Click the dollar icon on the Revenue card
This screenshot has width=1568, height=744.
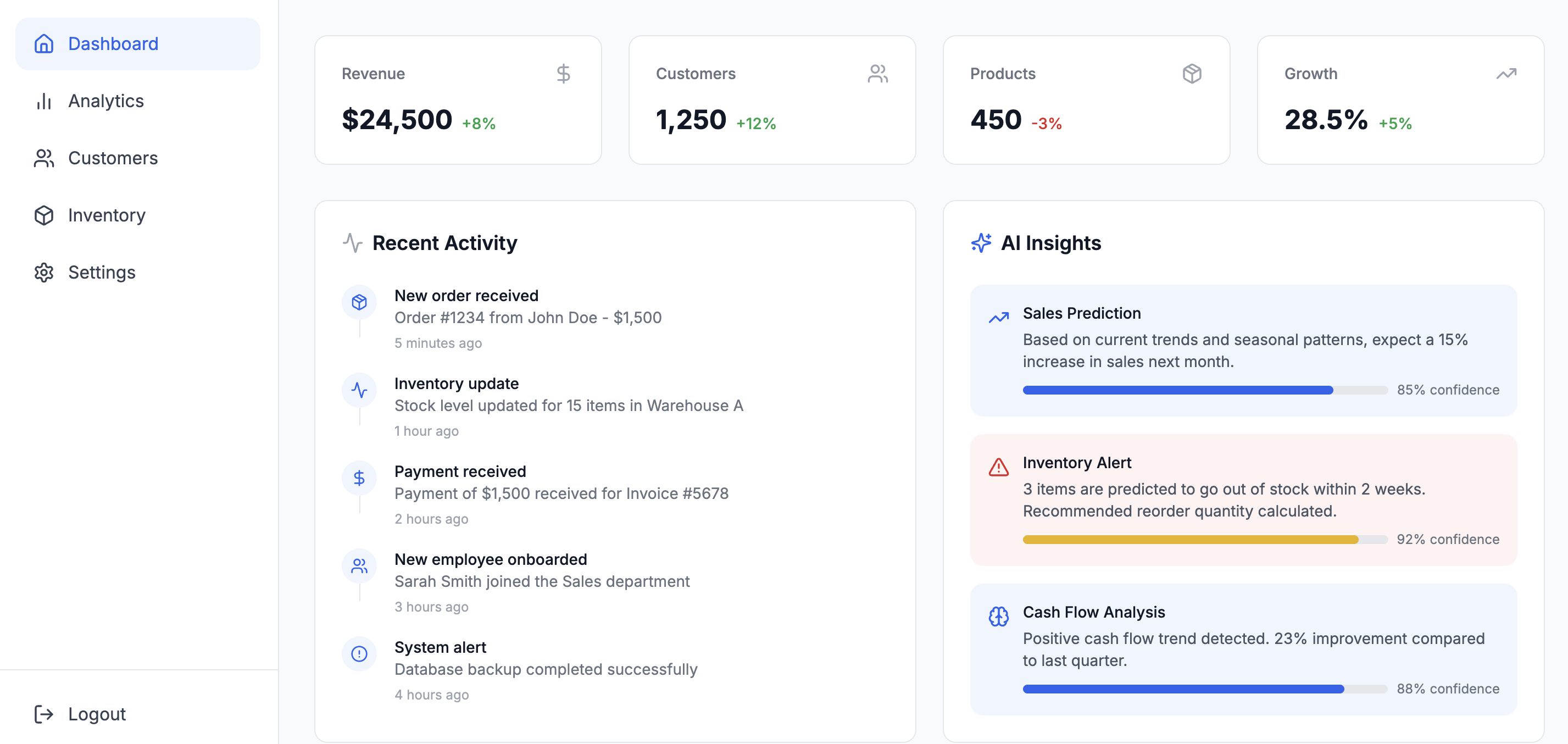(x=563, y=74)
